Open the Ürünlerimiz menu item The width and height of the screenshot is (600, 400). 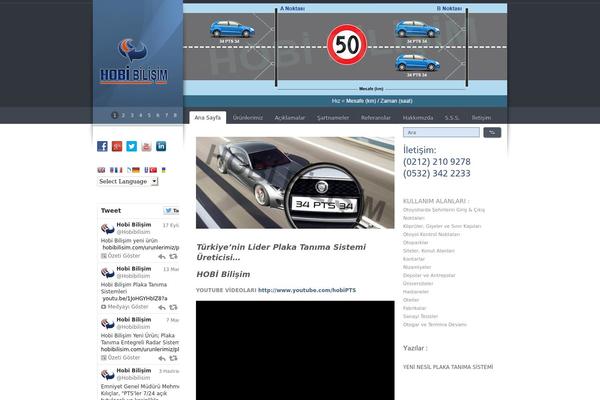(248, 118)
